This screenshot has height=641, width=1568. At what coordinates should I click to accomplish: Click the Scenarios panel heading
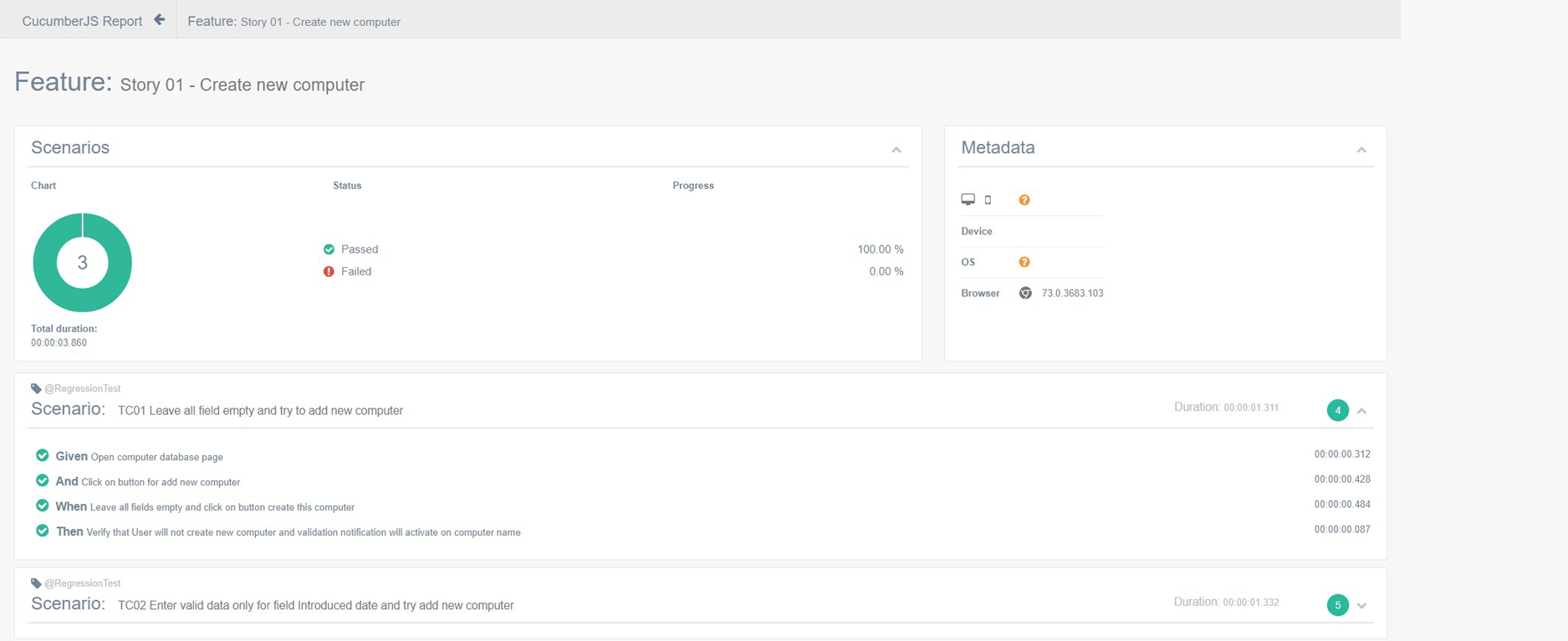[70, 147]
